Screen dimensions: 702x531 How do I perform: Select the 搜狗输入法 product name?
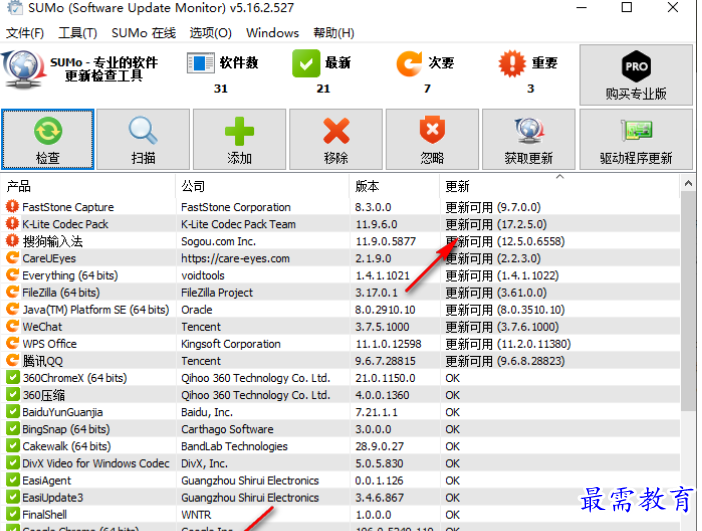pyautogui.click(x=53, y=241)
